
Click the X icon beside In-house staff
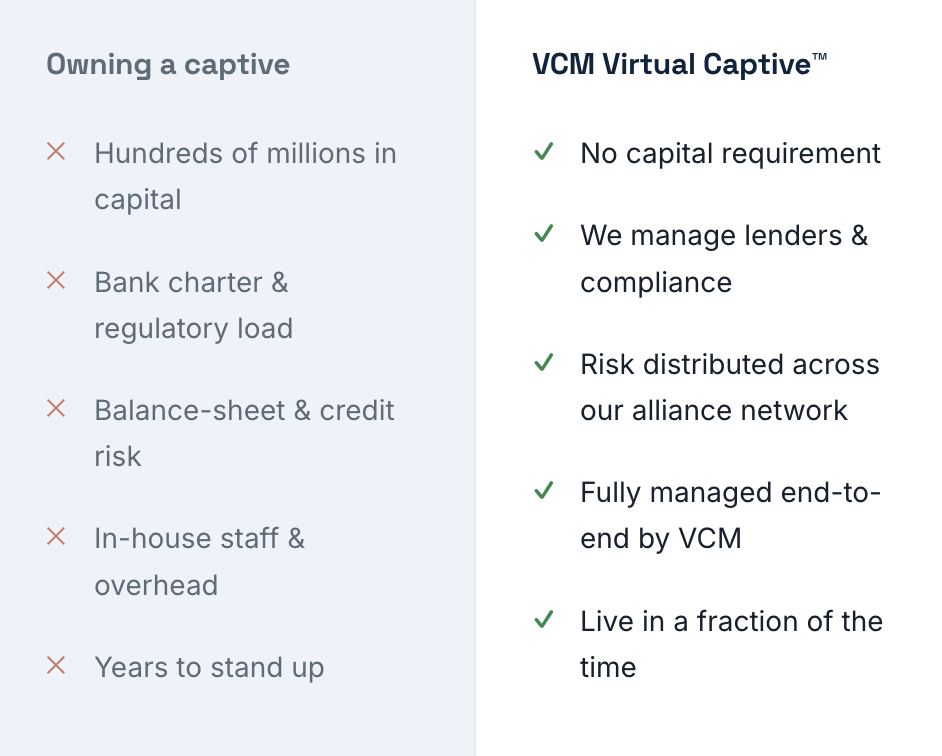tap(56, 537)
